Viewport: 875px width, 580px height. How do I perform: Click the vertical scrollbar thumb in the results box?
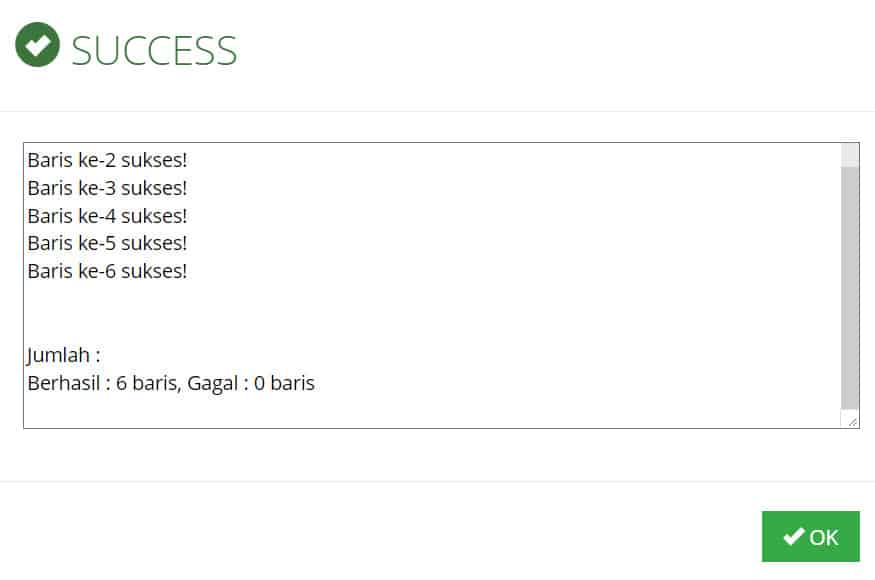pyautogui.click(x=850, y=288)
